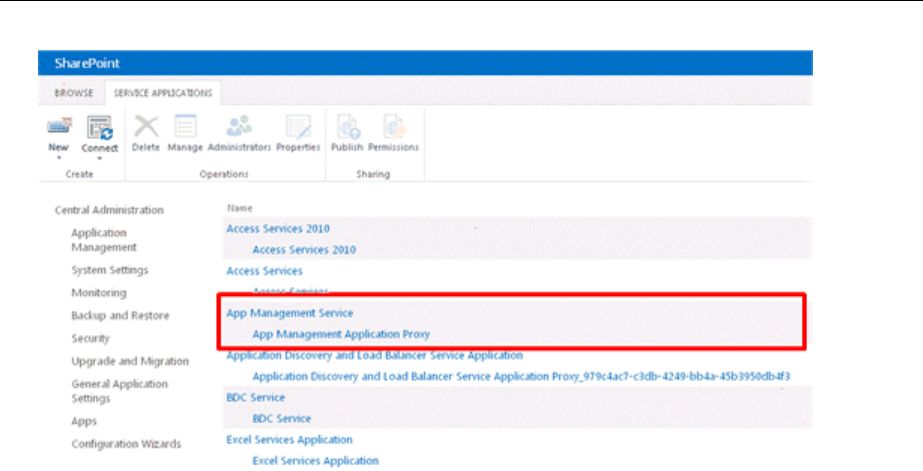Click the Delete X icon

(x=146, y=126)
